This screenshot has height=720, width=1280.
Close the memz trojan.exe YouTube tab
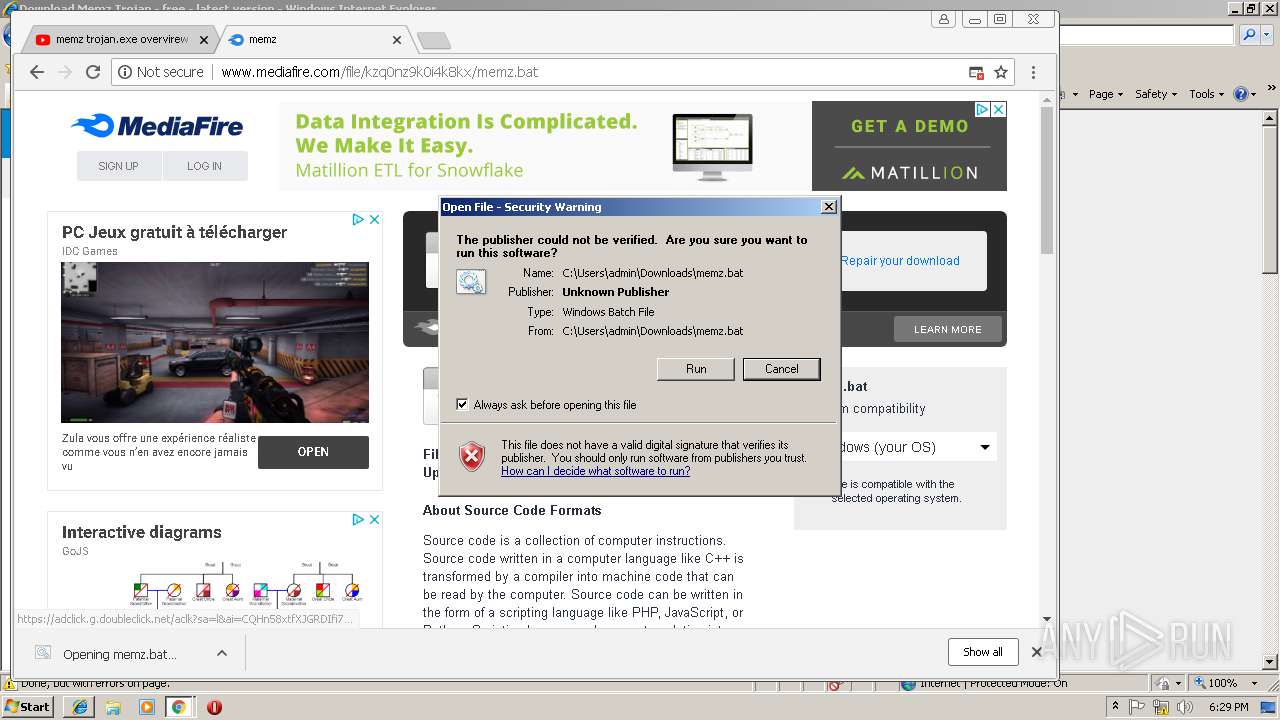tap(204, 40)
